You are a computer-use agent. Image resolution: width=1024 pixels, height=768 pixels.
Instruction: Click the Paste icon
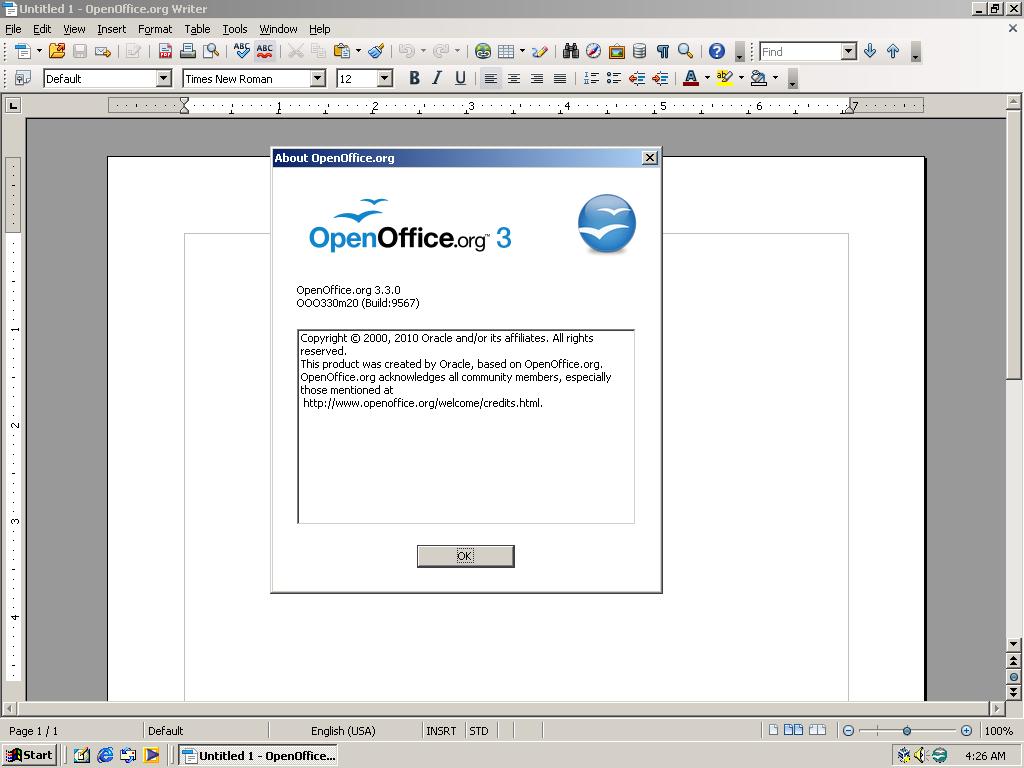pyautogui.click(x=341, y=51)
